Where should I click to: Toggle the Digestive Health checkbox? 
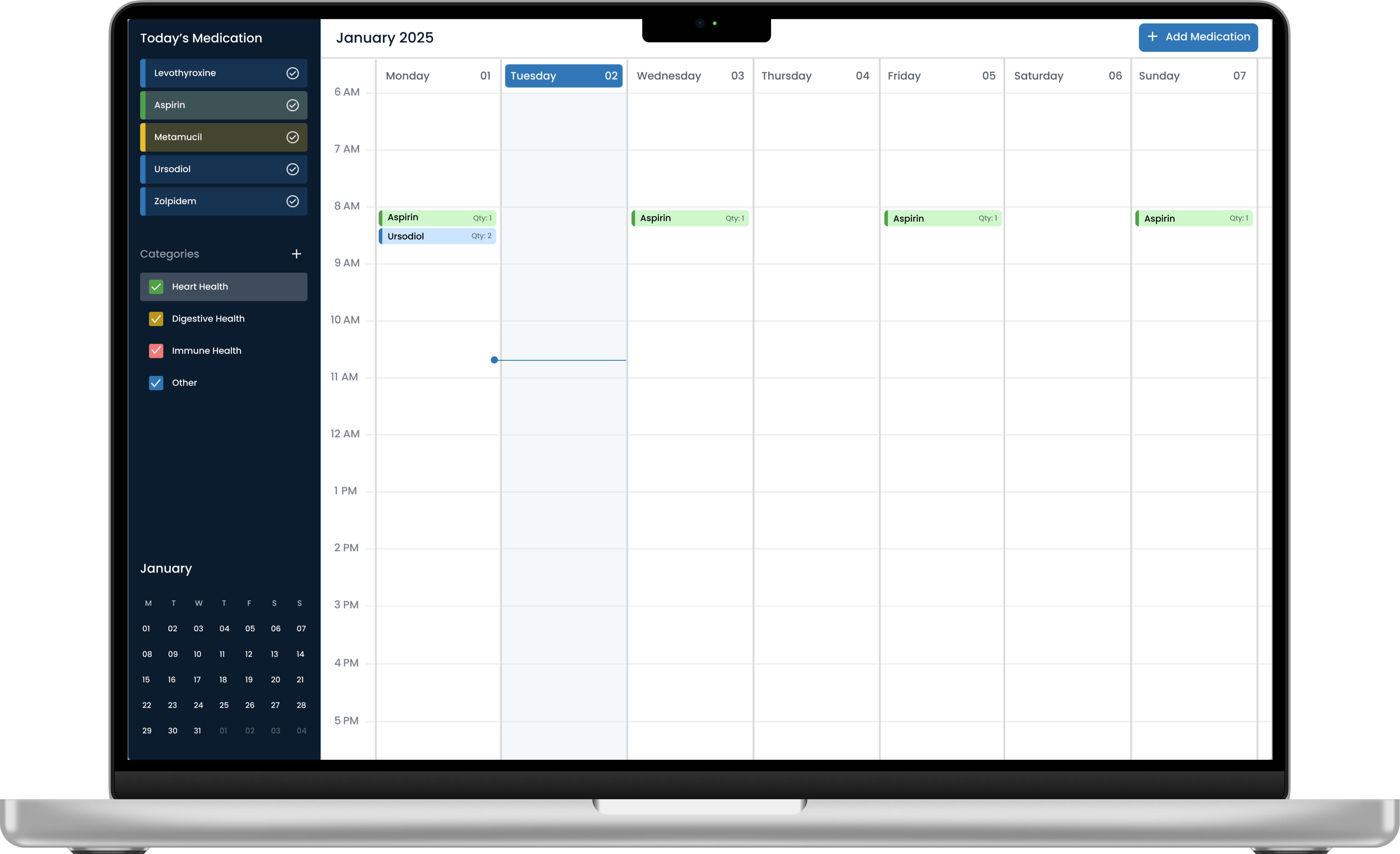[156, 319]
